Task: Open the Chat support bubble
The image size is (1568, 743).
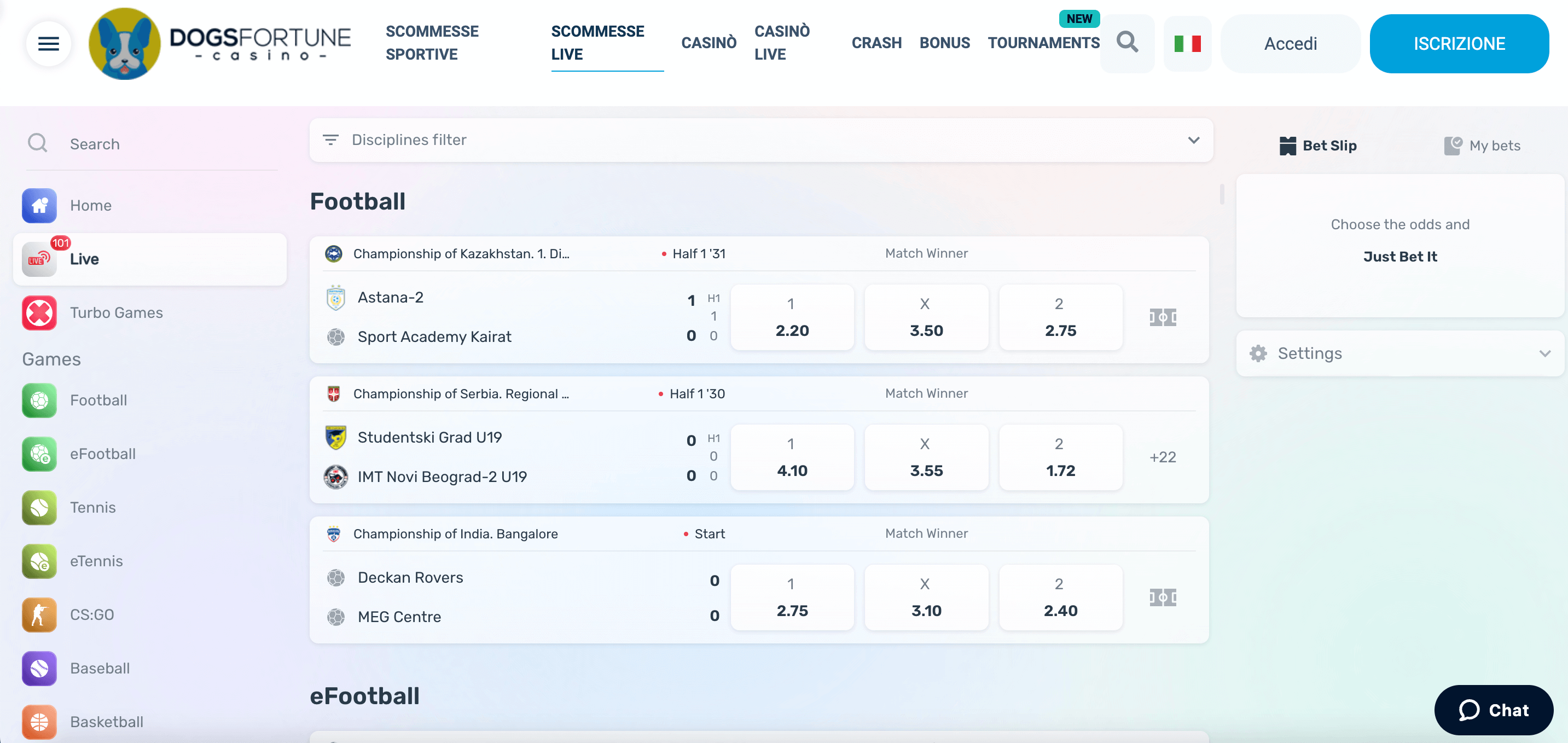Action: [1494, 710]
